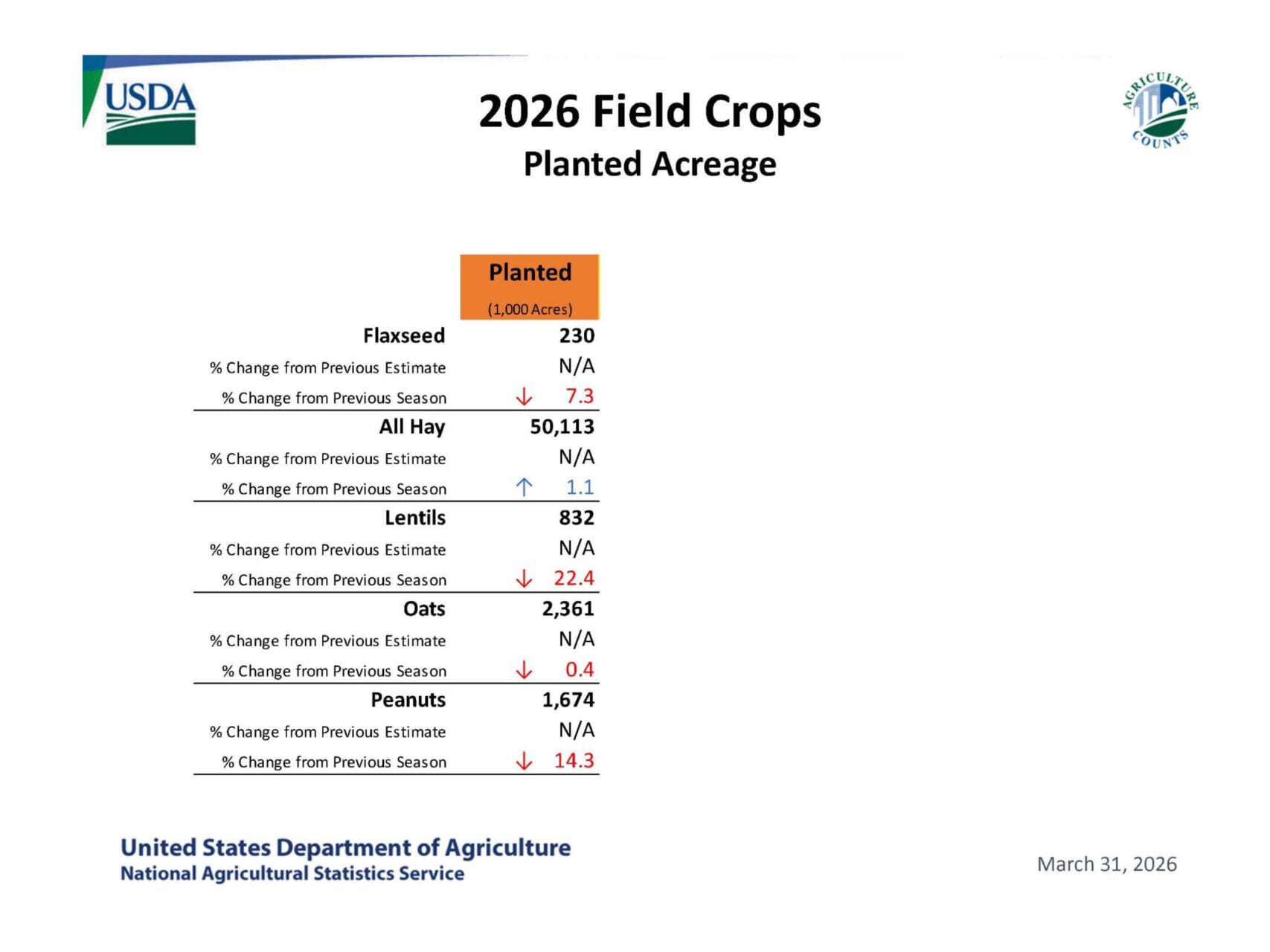This screenshot has height=952, width=1270.
Task: Click the Oats planted value 2,361
Action: coord(568,609)
